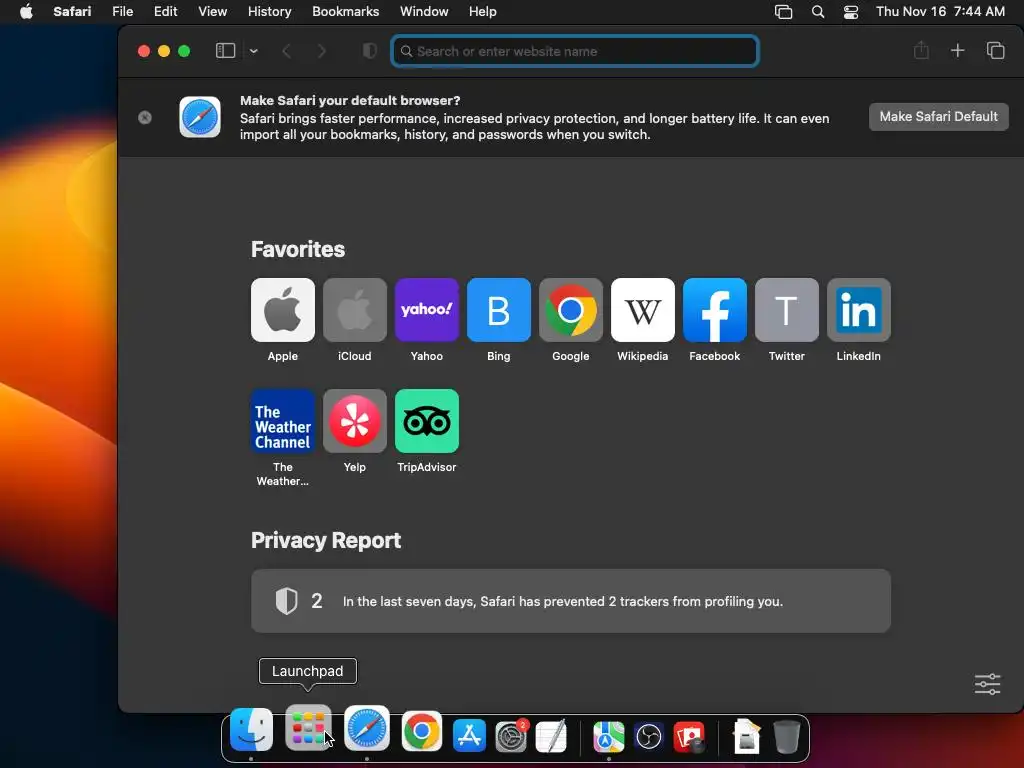Screen dimensions: 1024x768
Task: Open the Yahoo favorite tile
Action: 426,310
